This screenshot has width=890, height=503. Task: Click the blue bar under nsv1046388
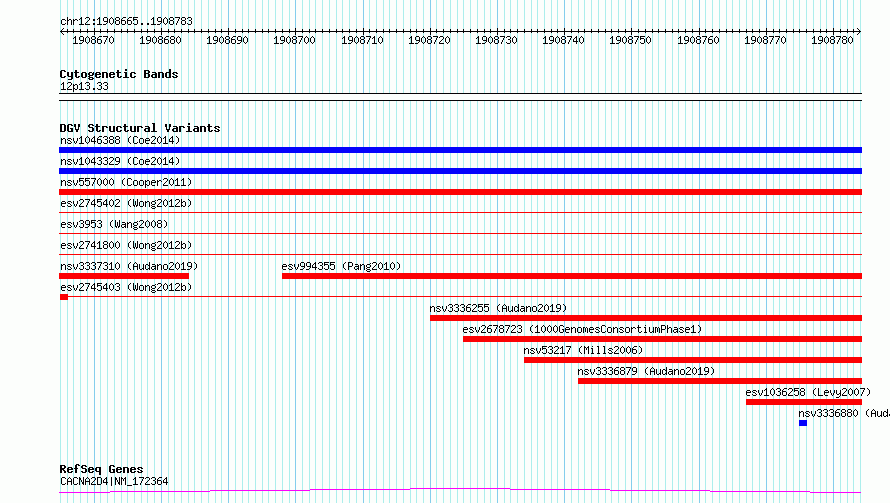tap(460, 150)
